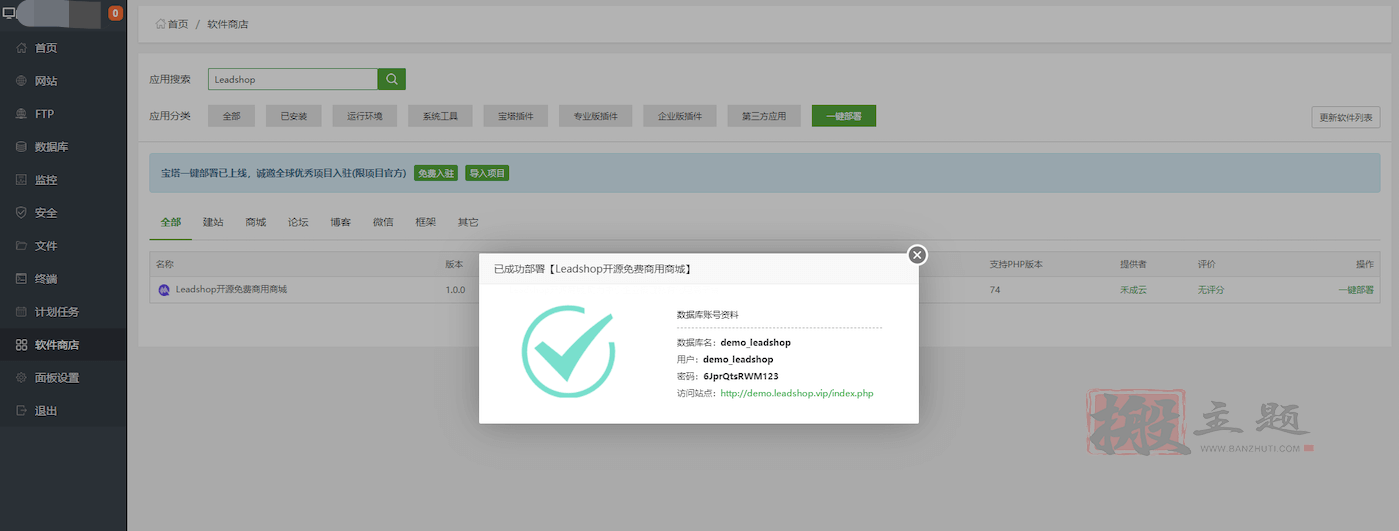
Task: Click the monitor icon at sidebar top
Action: pos(9,13)
